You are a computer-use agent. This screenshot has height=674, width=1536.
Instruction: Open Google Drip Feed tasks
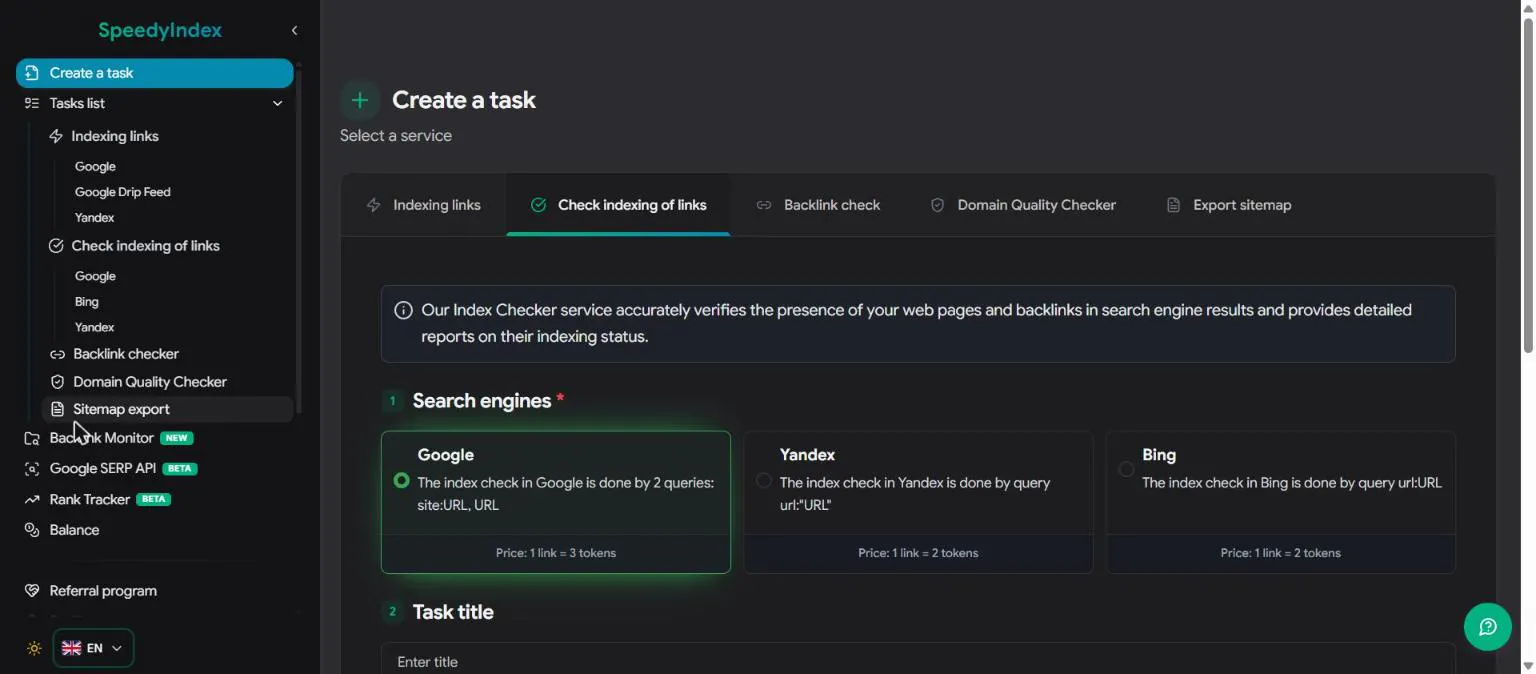point(123,192)
